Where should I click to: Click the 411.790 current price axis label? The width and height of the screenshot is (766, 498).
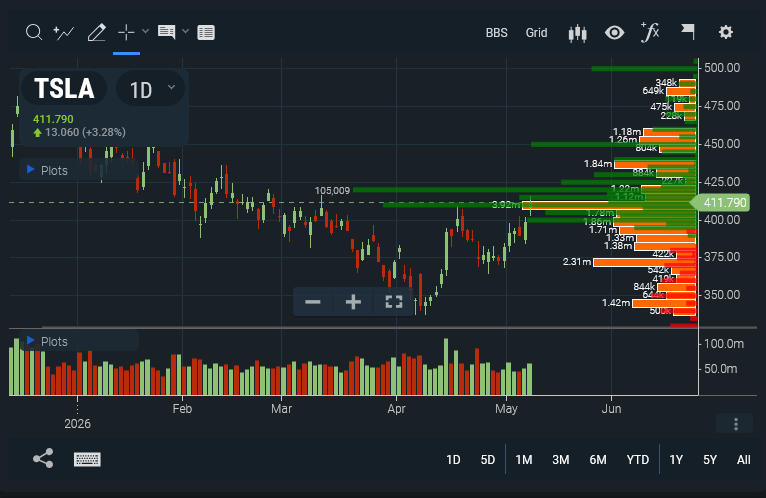[x=720, y=202]
